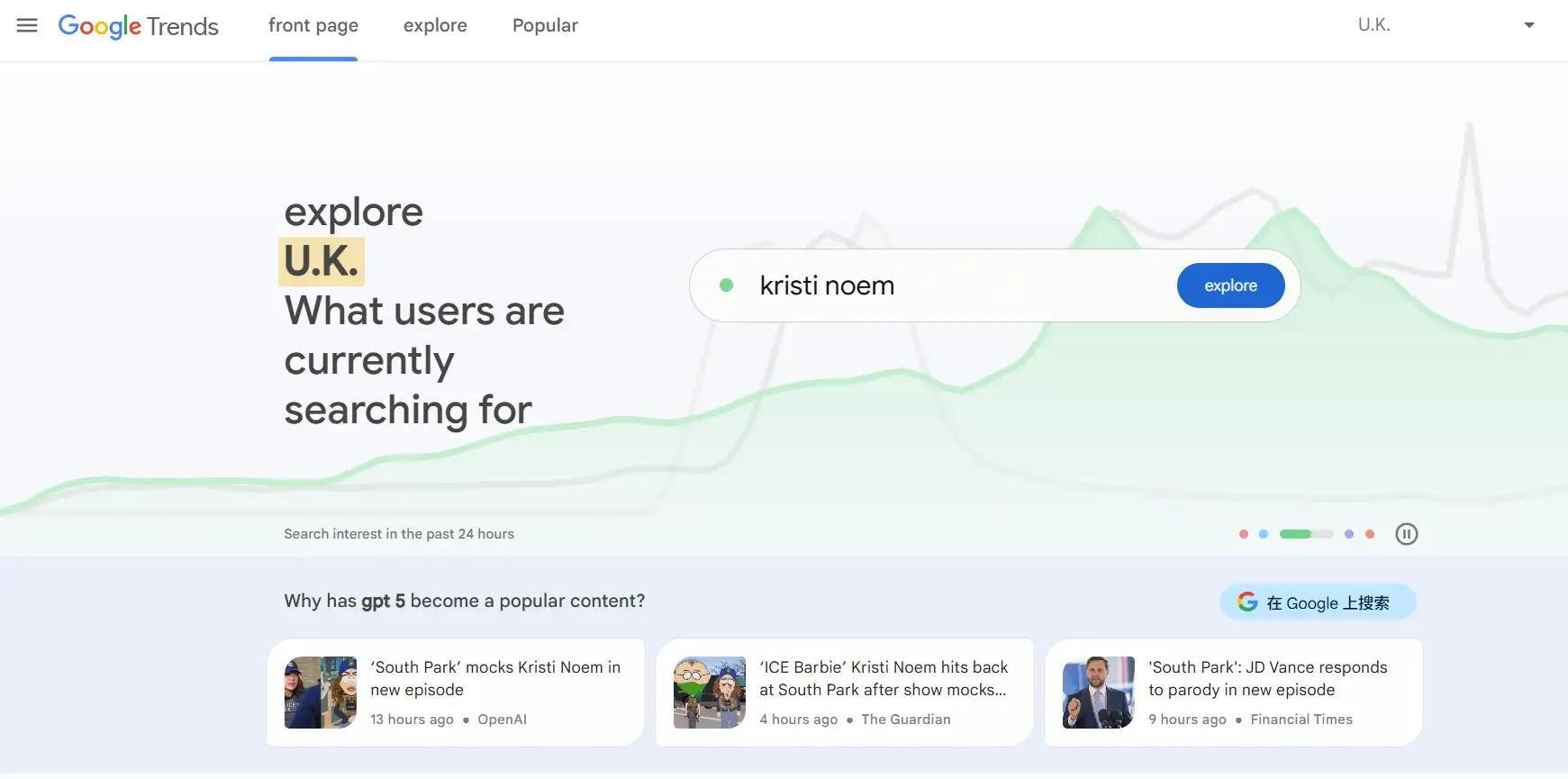This screenshot has height=779, width=1568.
Task: Click 'Search interest in the past 24 hours'
Action: coord(399,534)
